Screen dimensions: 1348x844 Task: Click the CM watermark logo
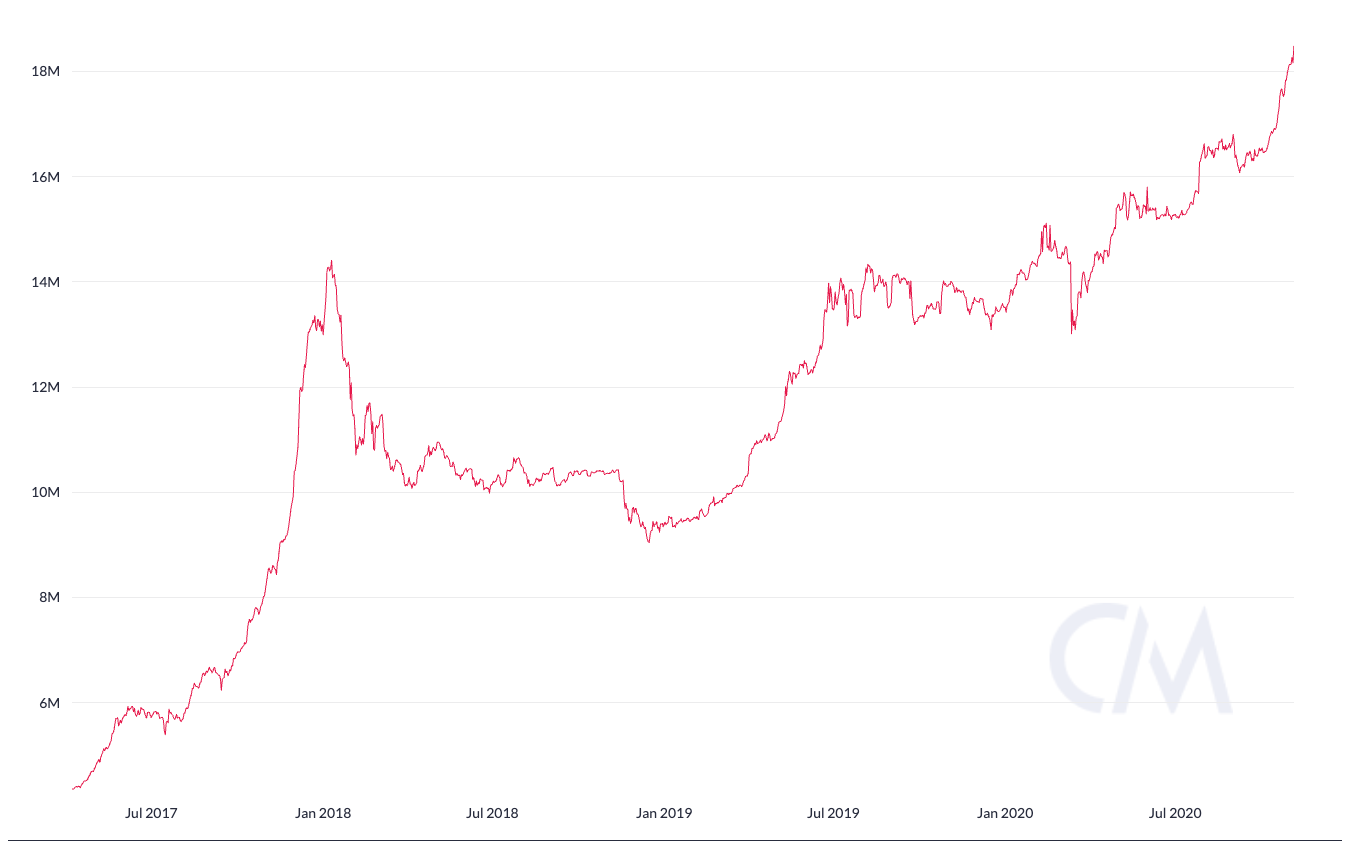[1140, 659]
